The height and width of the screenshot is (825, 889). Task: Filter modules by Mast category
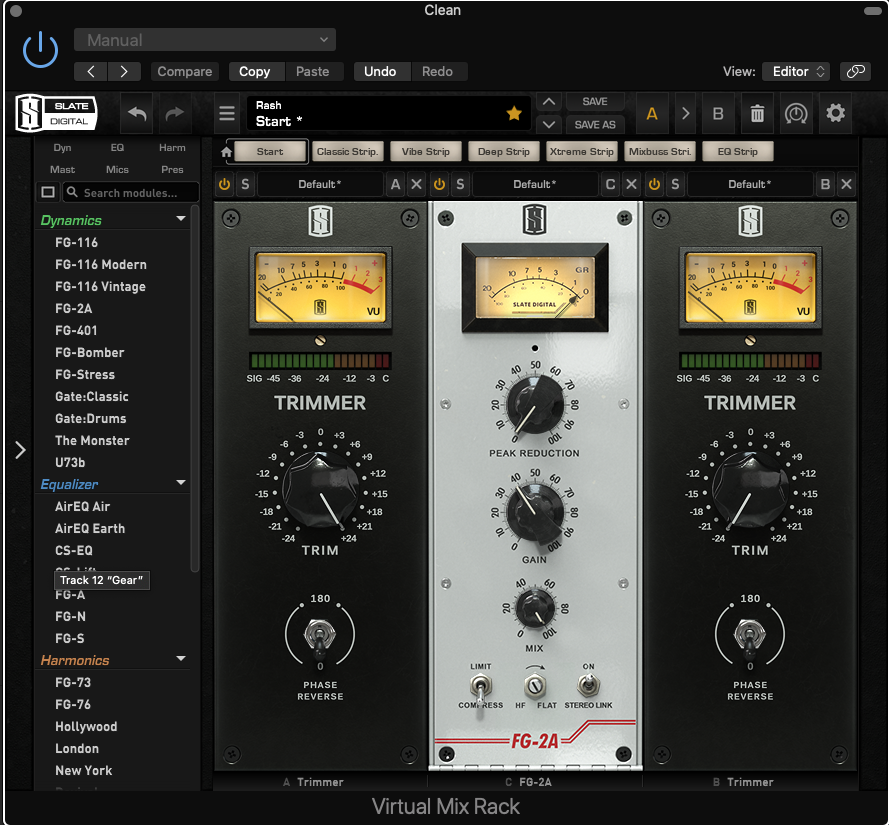[x=62, y=170]
